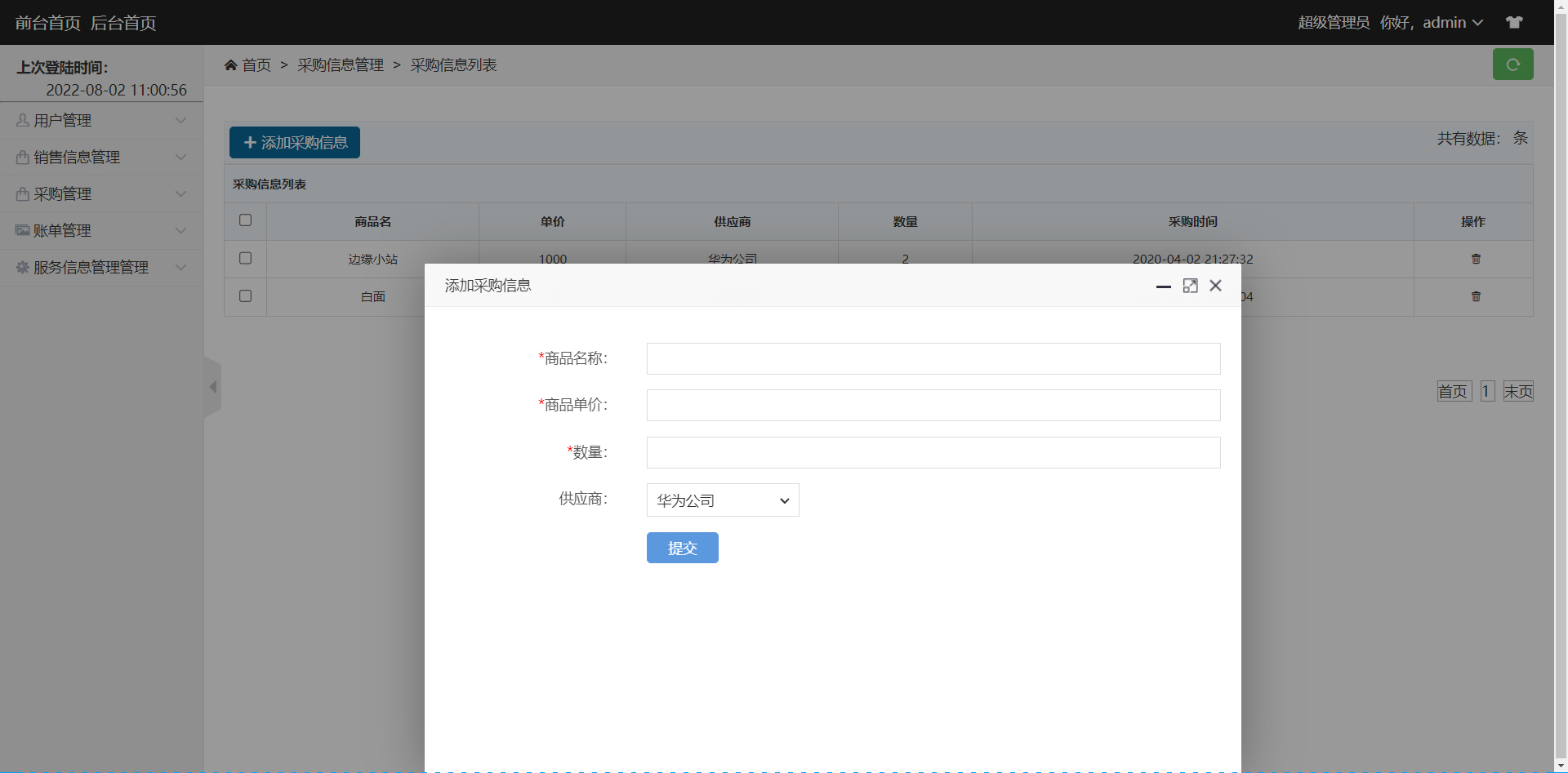This screenshot has height=773, width=1568.
Task: Open the 供应商 dropdown showing 华为公司
Action: tap(722, 500)
